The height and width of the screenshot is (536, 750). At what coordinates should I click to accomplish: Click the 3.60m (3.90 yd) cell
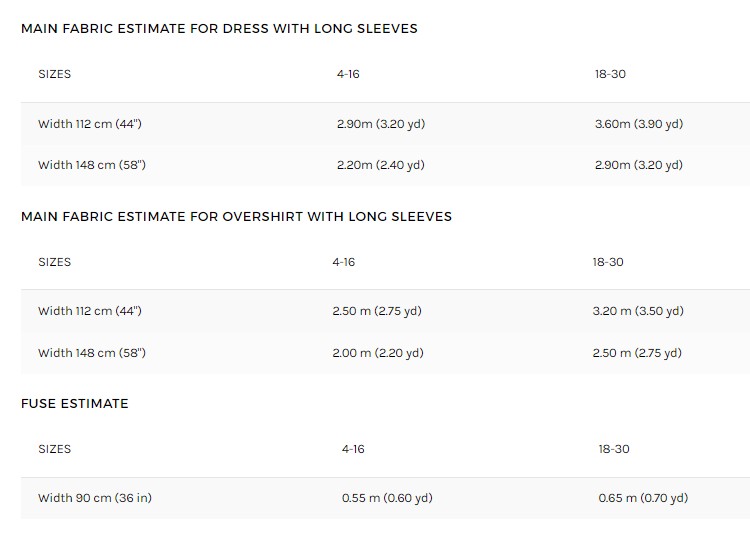pos(638,124)
